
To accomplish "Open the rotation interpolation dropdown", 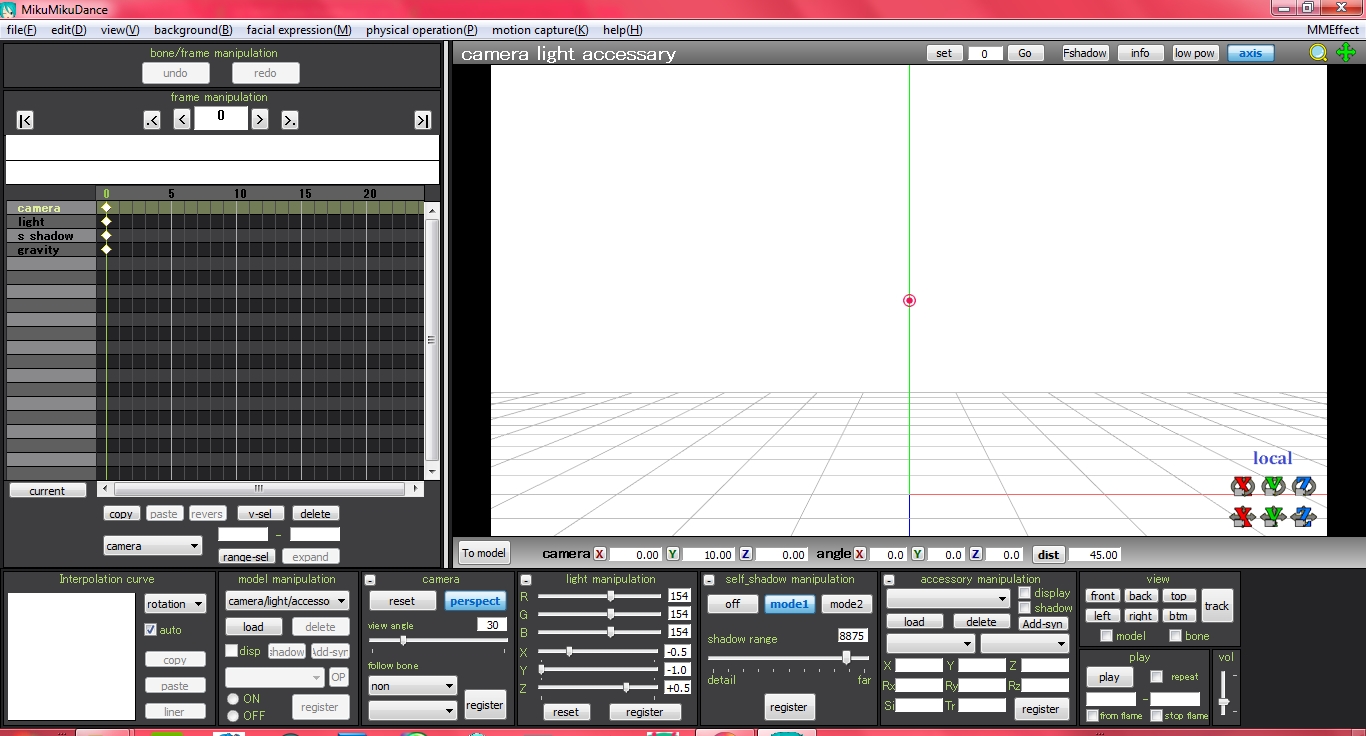I will [x=175, y=604].
